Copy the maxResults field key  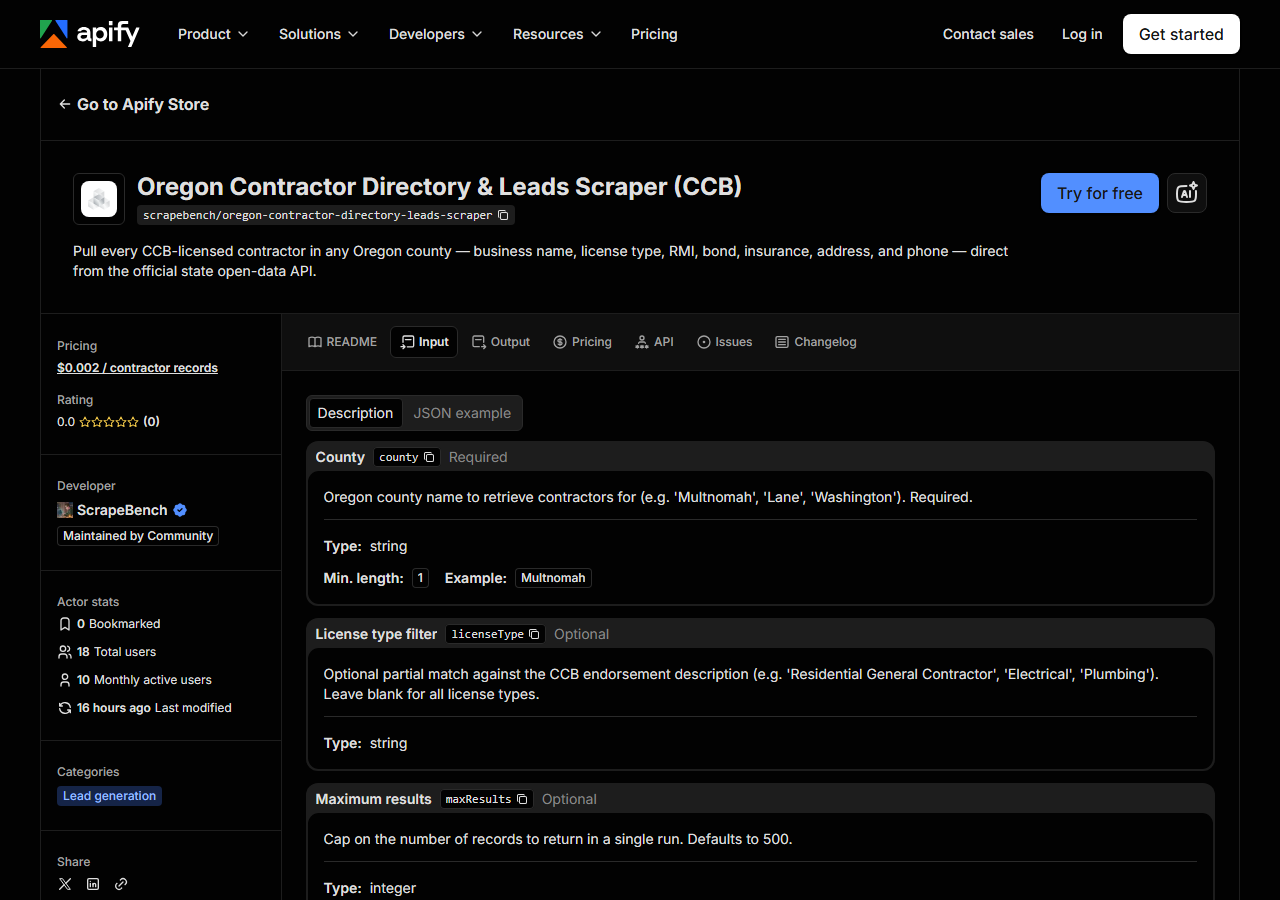coord(522,799)
